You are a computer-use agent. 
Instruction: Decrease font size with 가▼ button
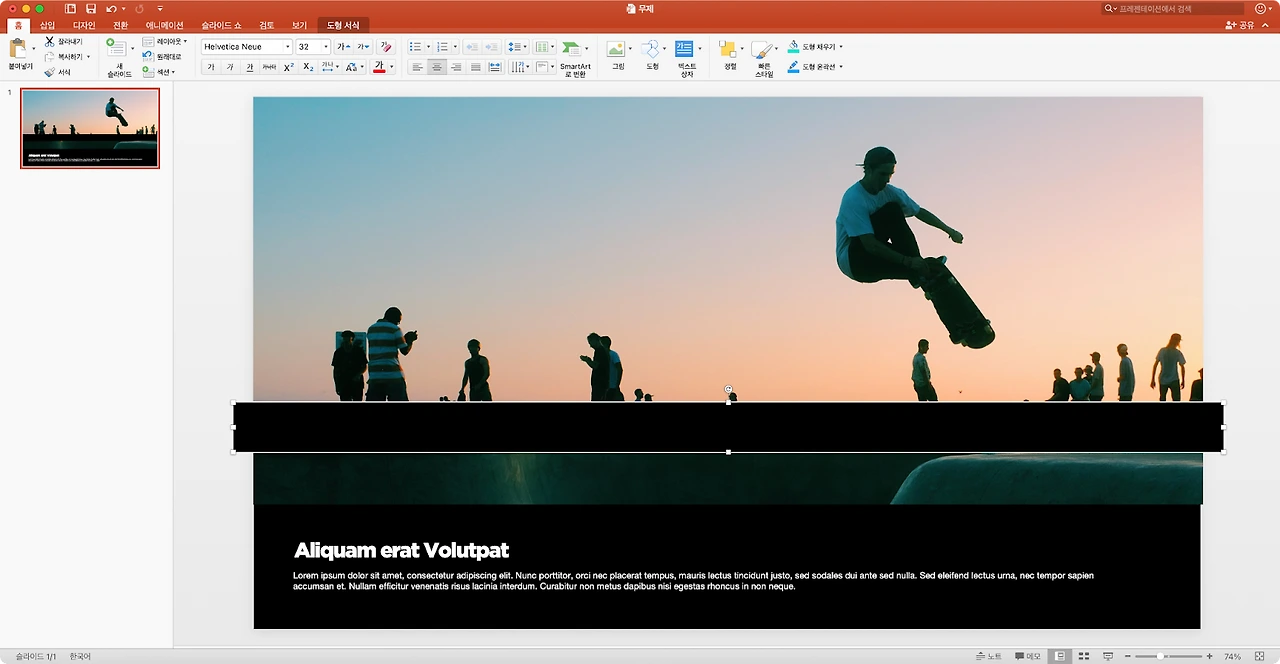pos(363,47)
